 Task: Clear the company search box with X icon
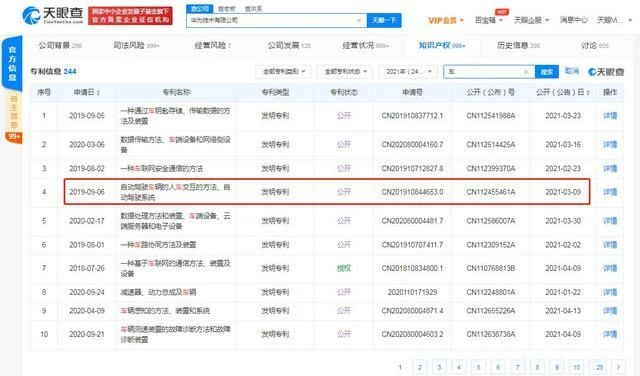pyautogui.click(x=359, y=20)
